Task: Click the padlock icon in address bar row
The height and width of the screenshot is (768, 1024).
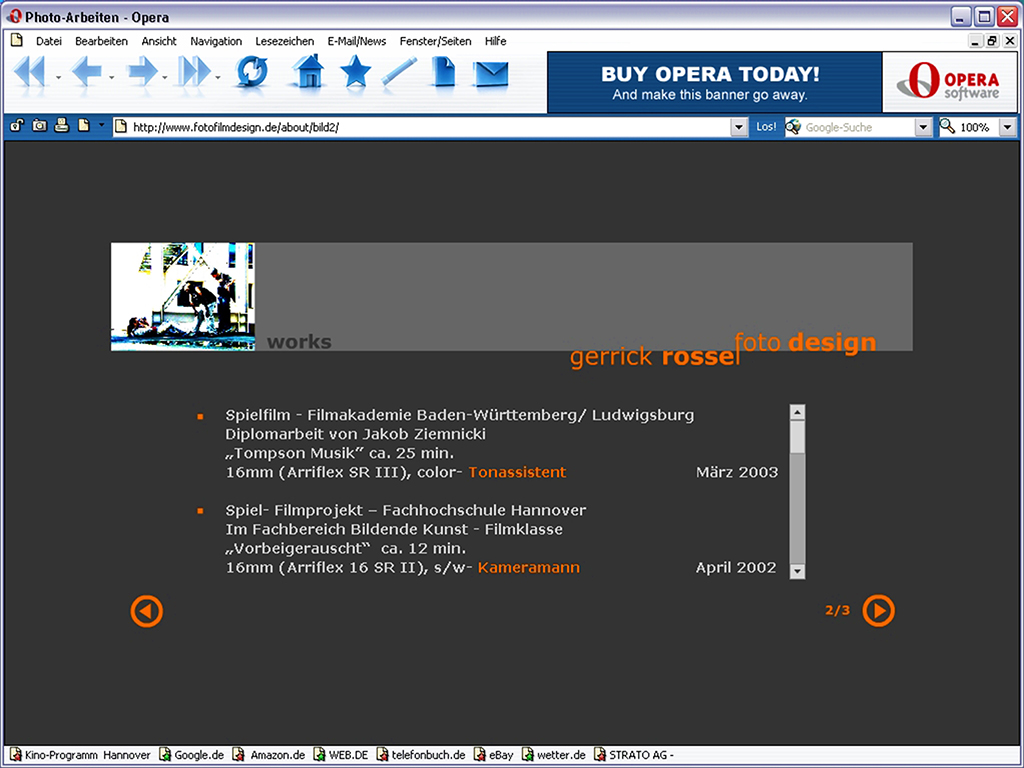Action: pos(16,125)
